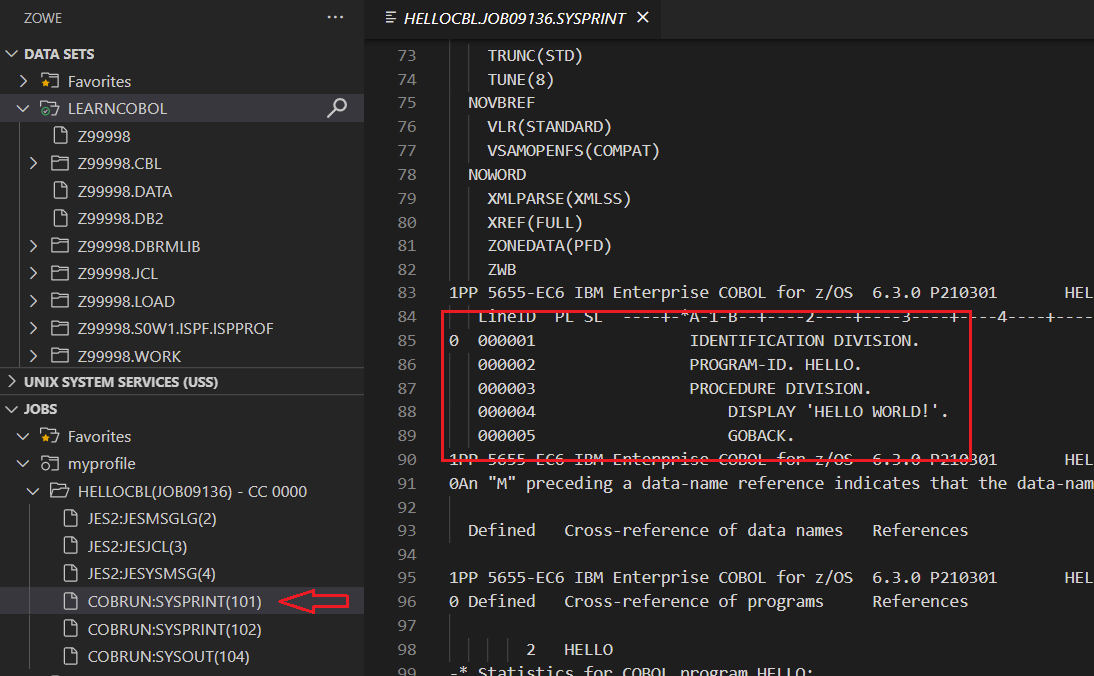Expand Favorites under the JOBS section
1094x676 pixels.
point(23,436)
